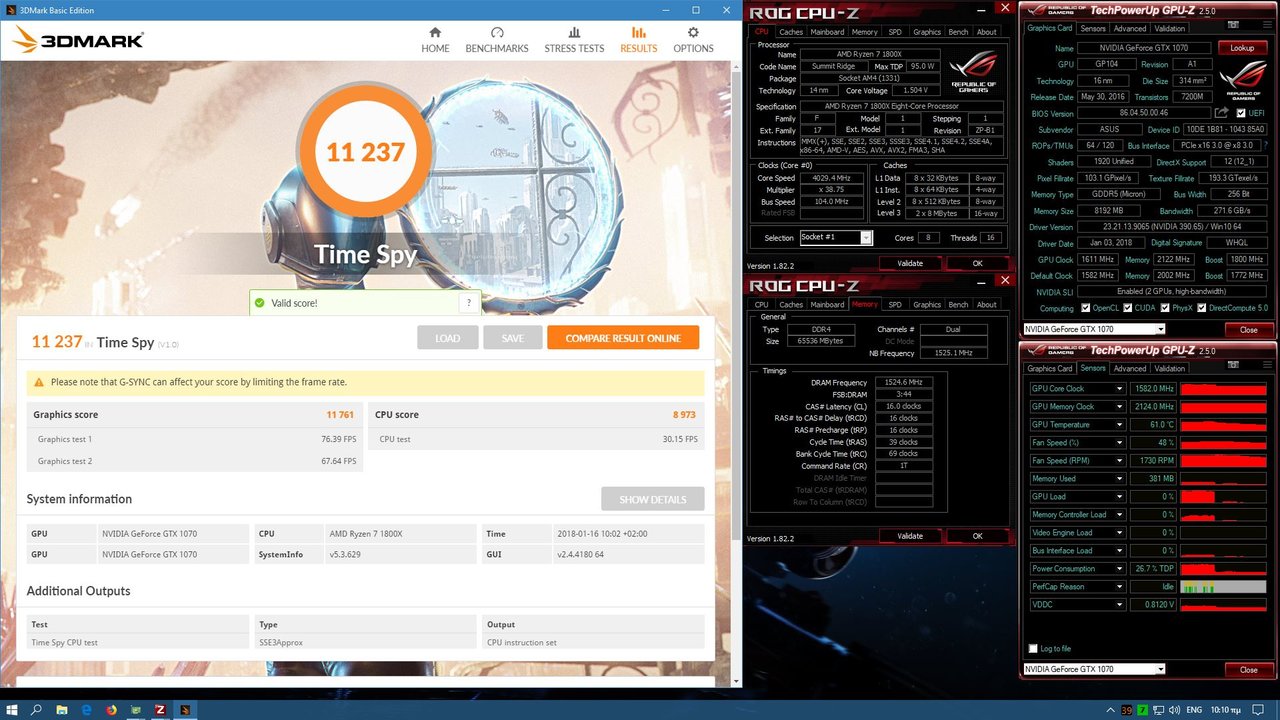Viewport: 1280px width, 720px height.
Task: Click the SAVE button in 3DMark
Action: pyautogui.click(x=512, y=338)
